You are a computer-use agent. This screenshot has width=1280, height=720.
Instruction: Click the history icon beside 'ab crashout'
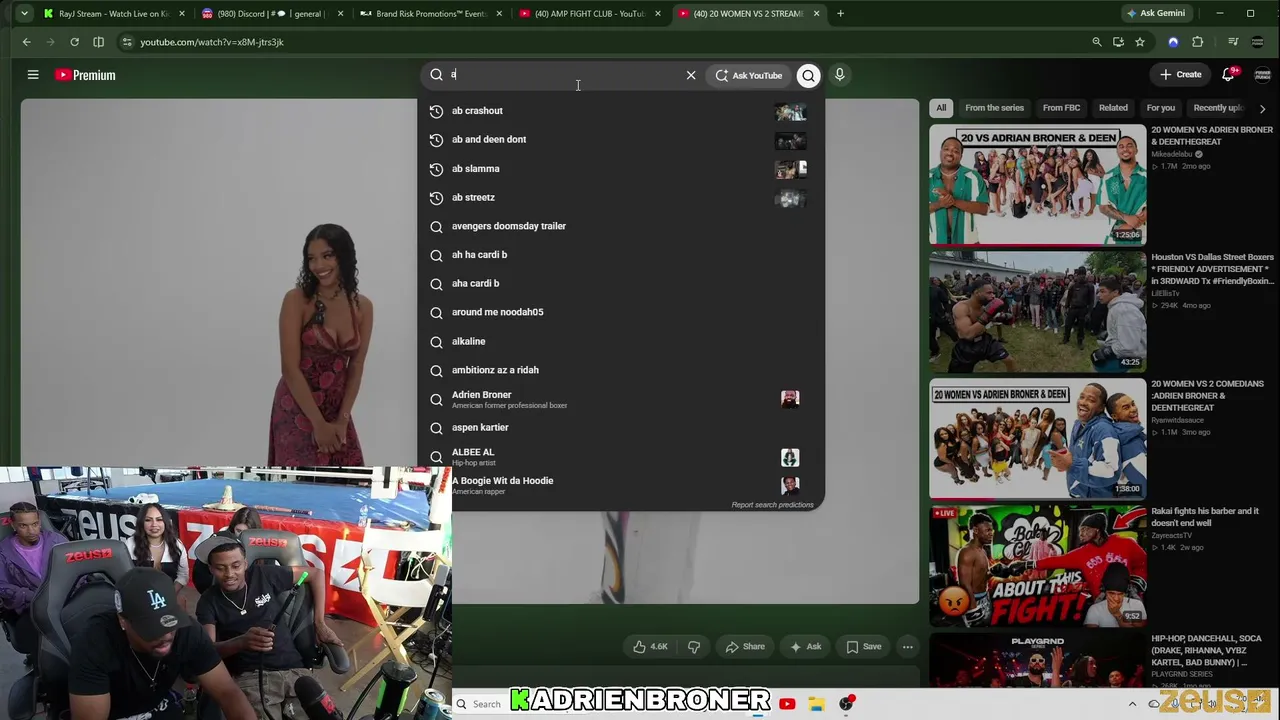436,111
